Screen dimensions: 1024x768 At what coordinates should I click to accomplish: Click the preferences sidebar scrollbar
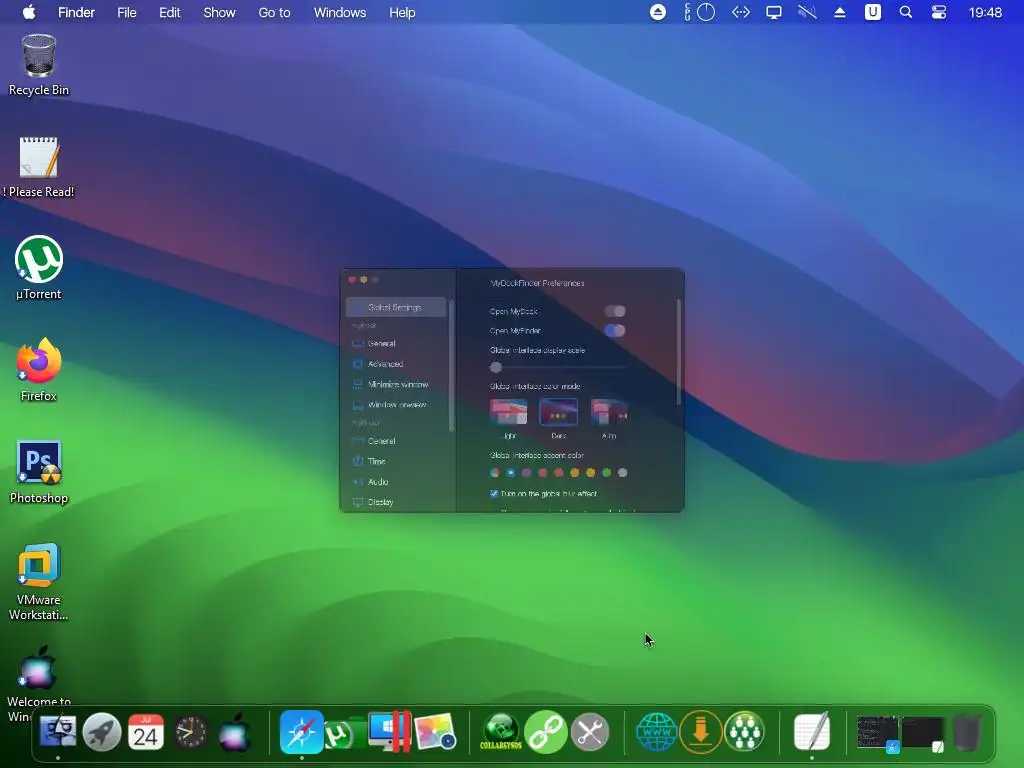coord(451,366)
